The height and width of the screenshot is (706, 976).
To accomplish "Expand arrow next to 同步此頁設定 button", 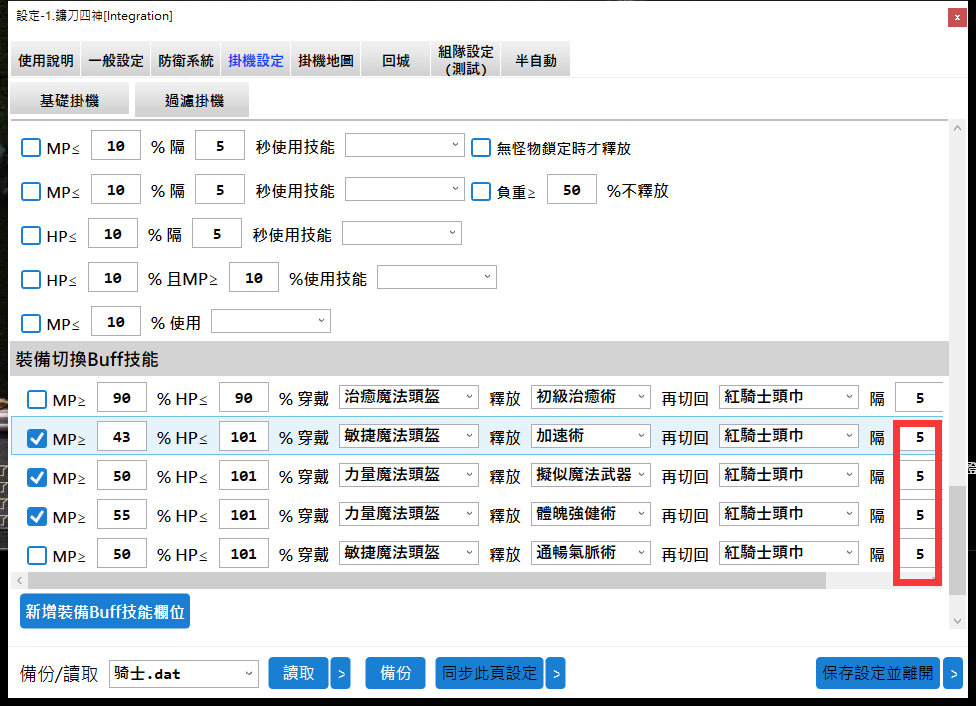I will [x=556, y=673].
